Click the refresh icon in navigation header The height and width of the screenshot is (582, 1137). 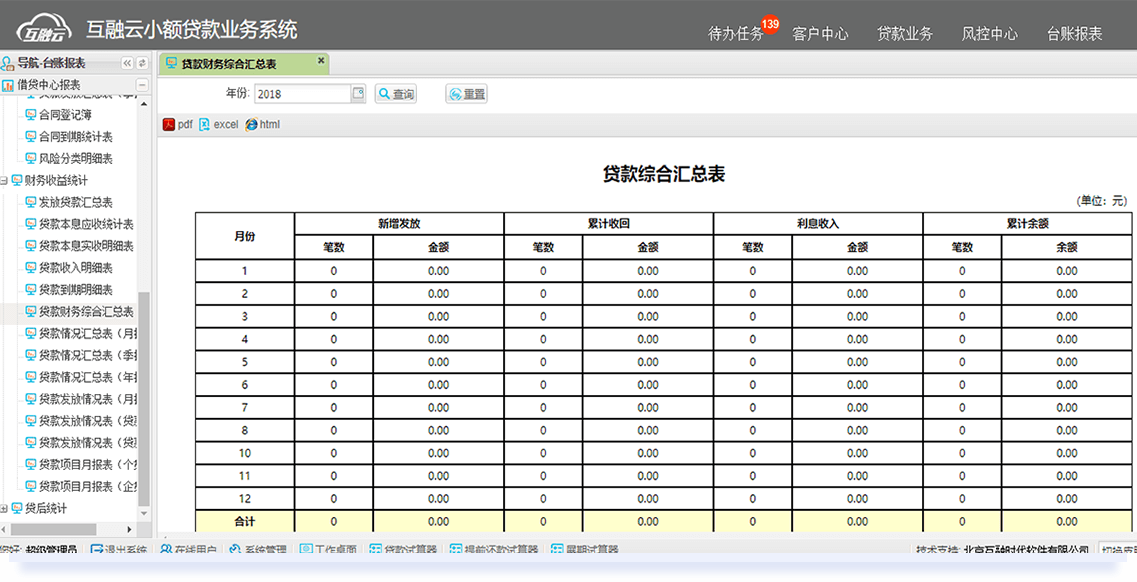(x=142, y=63)
